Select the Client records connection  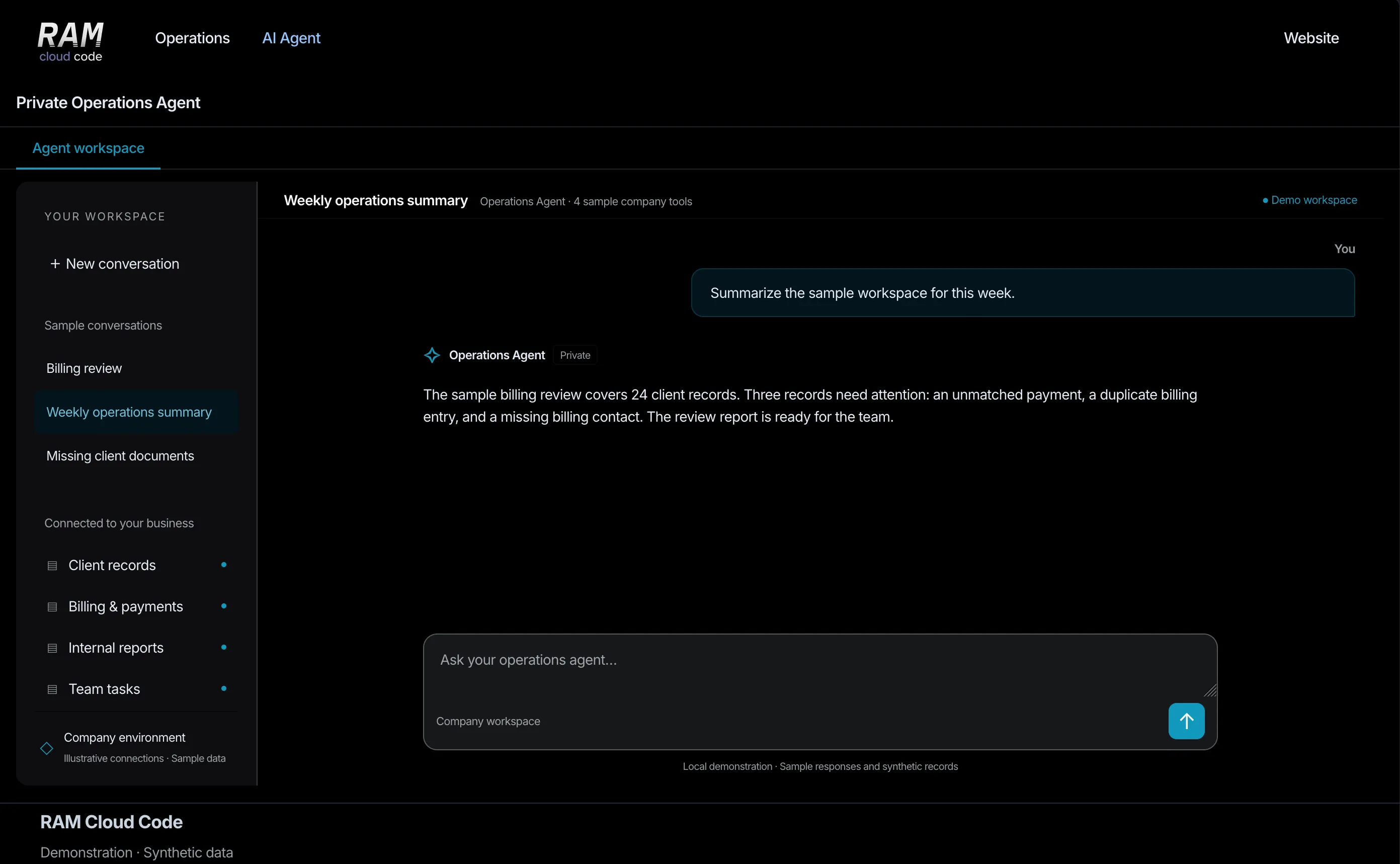[136, 565]
